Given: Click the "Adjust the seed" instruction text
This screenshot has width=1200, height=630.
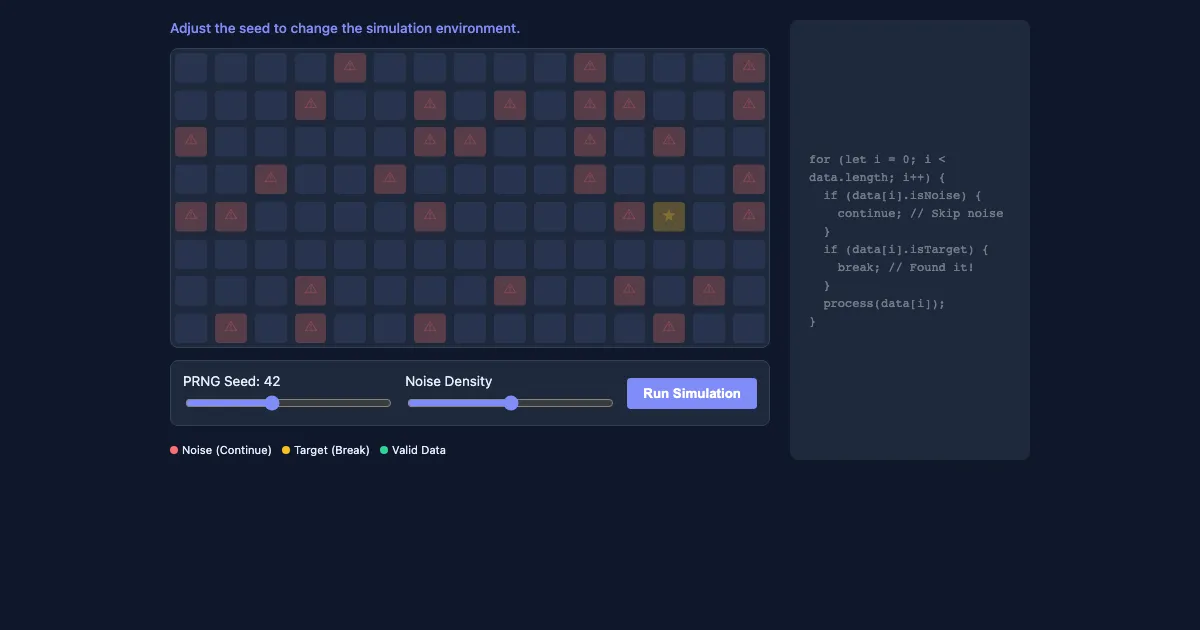Looking at the screenshot, I should (345, 28).
